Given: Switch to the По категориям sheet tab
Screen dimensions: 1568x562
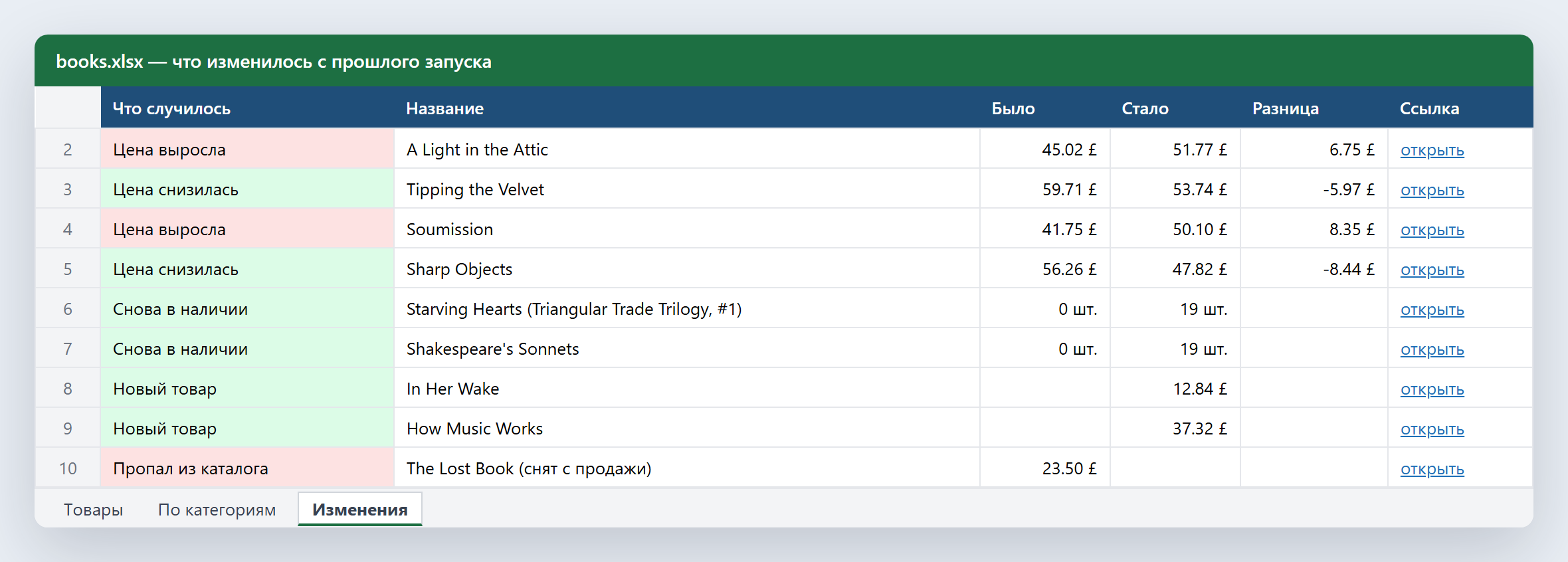Looking at the screenshot, I should 217,510.
